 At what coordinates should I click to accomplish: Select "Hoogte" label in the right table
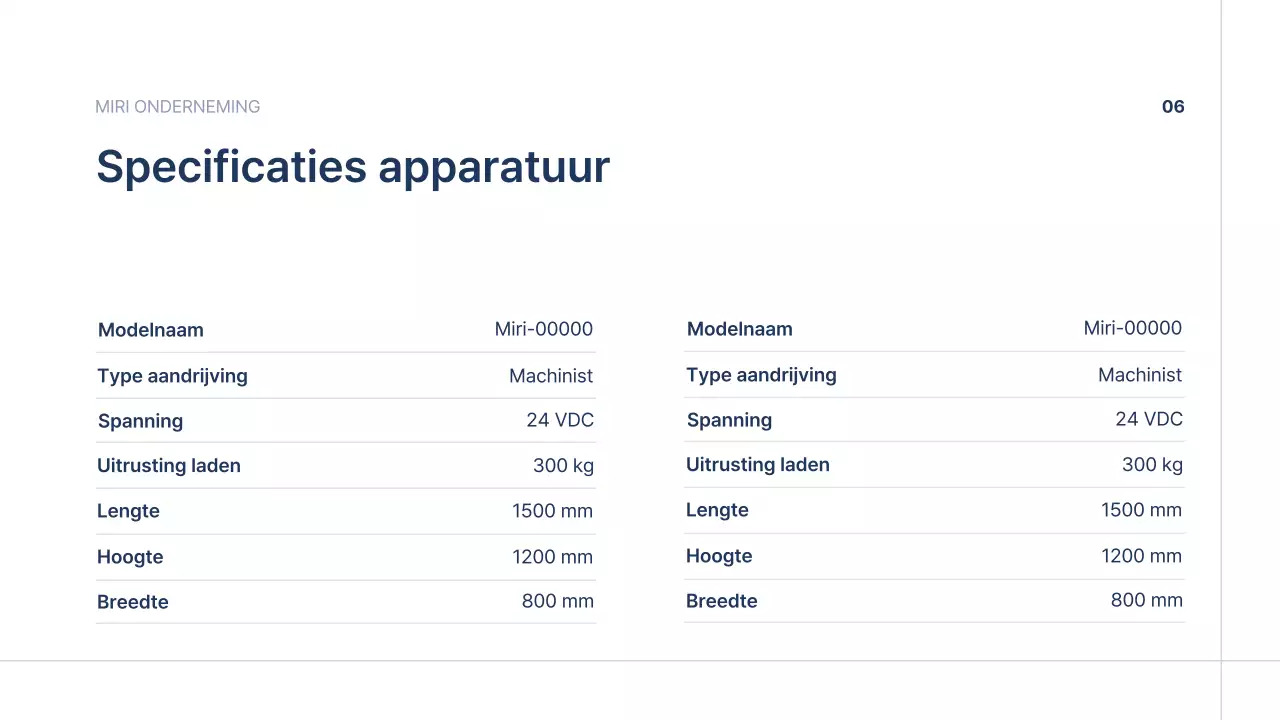pos(719,556)
